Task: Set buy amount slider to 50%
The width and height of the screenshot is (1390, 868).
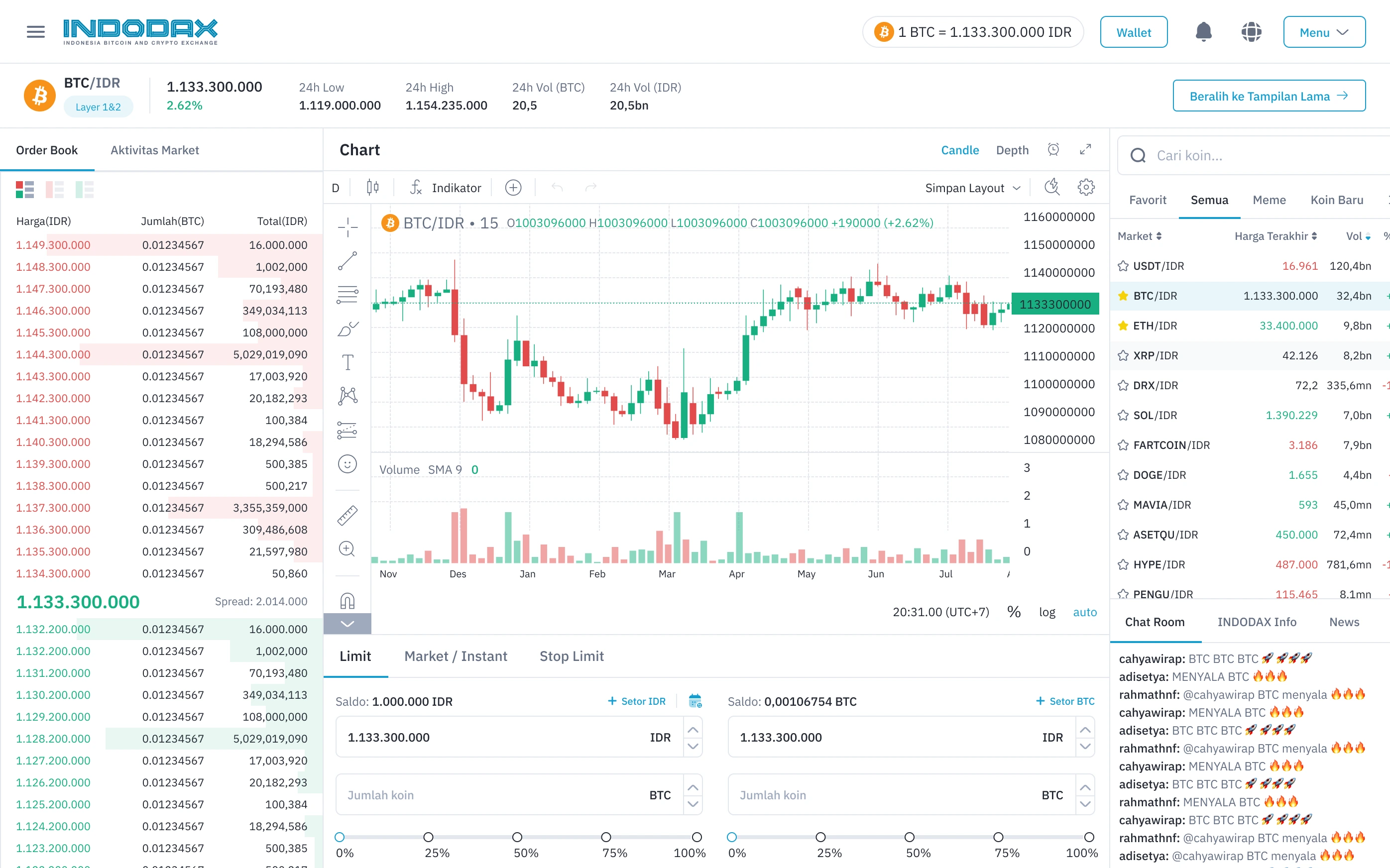Action: [x=517, y=837]
